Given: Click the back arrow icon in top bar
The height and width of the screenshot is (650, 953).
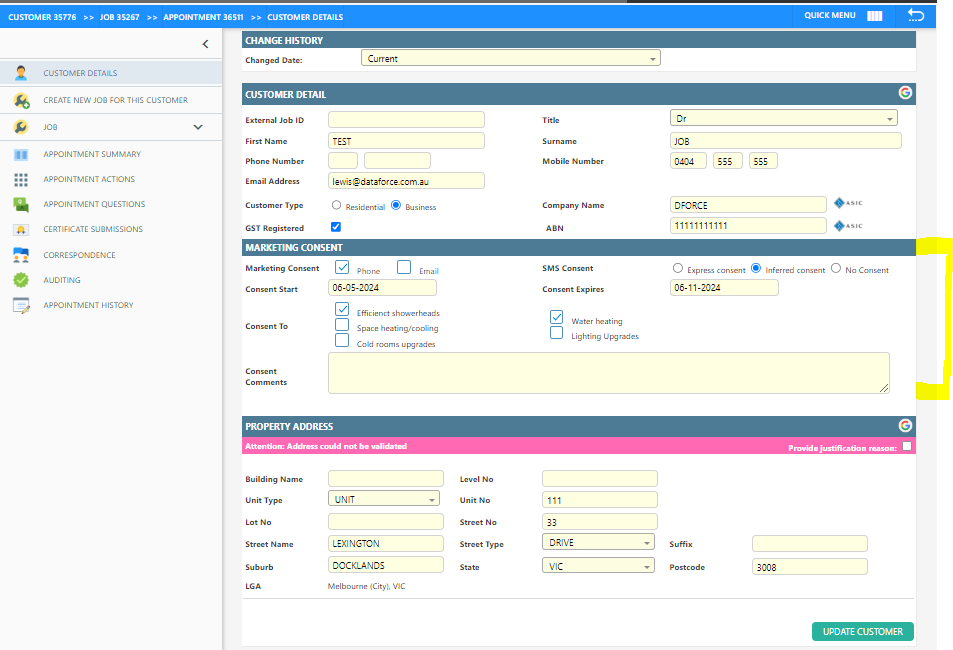Looking at the screenshot, I should coord(915,15).
